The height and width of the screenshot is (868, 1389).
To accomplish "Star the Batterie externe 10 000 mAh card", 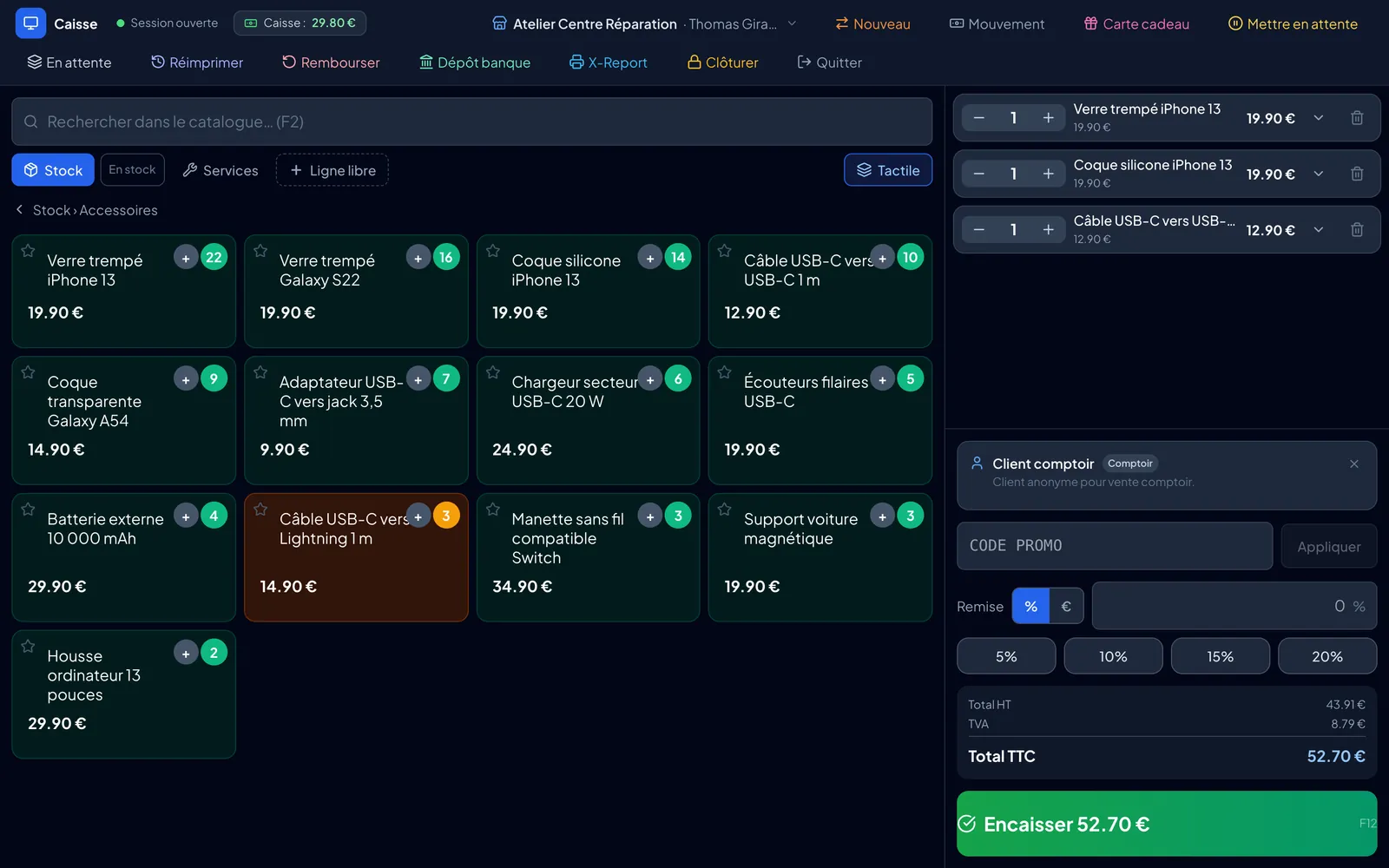I will [x=28, y=510].
